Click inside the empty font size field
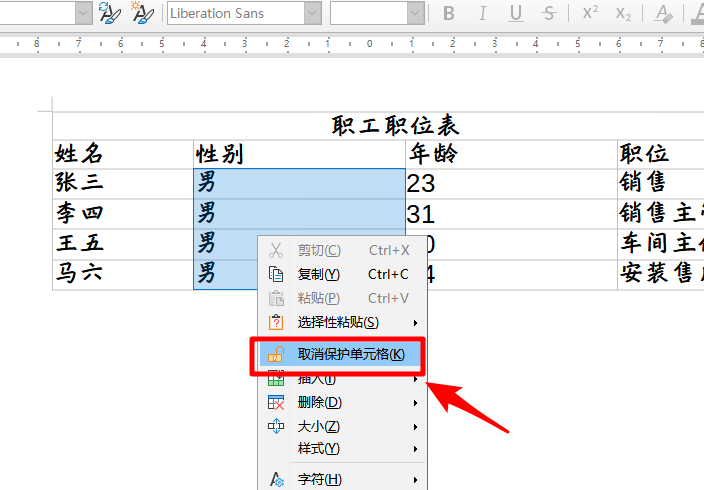 pyautogui.click(x=369, y=13)
